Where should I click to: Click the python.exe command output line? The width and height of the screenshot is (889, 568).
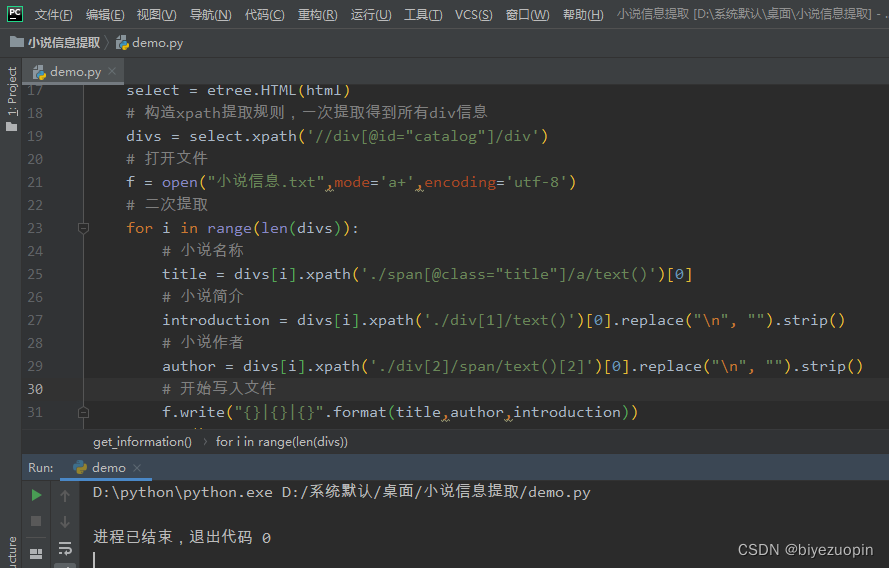pyautogui.click(x=341, y=491)
